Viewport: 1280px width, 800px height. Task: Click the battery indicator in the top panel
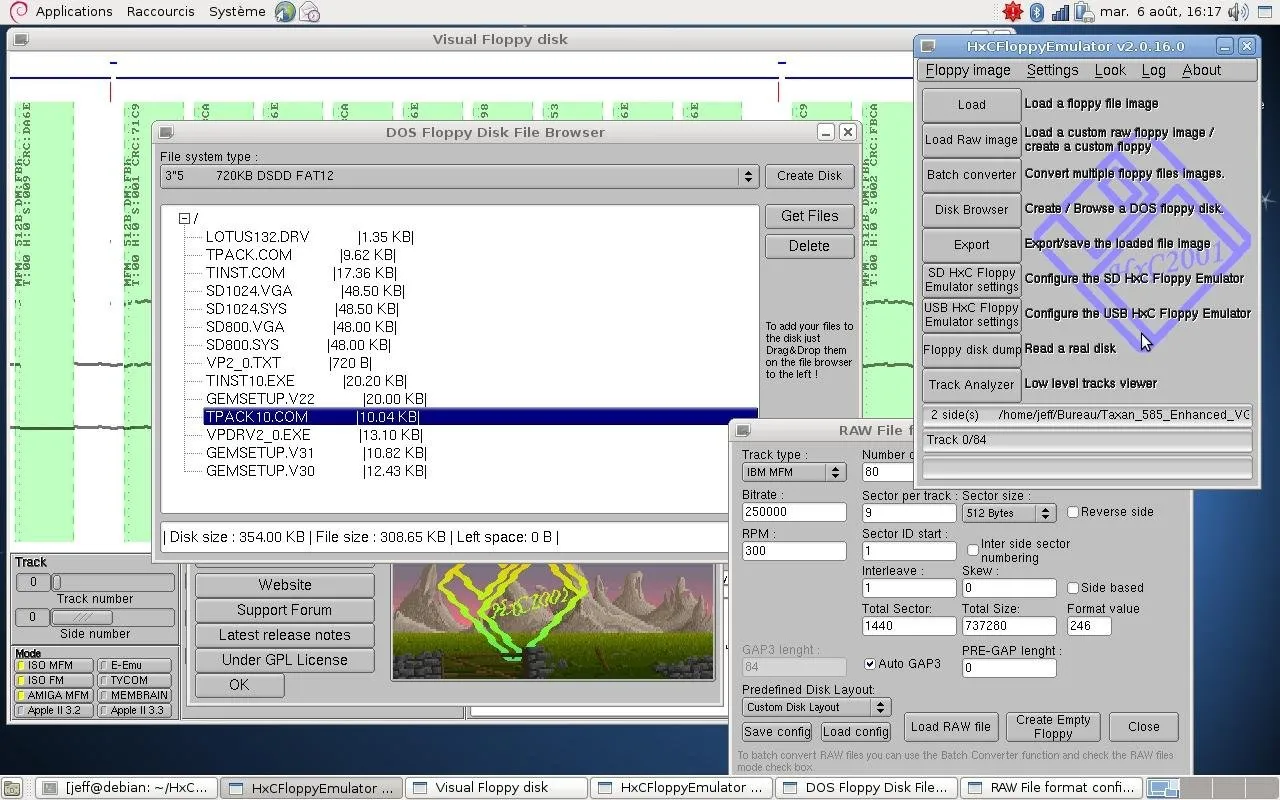tap(1081, 11)
